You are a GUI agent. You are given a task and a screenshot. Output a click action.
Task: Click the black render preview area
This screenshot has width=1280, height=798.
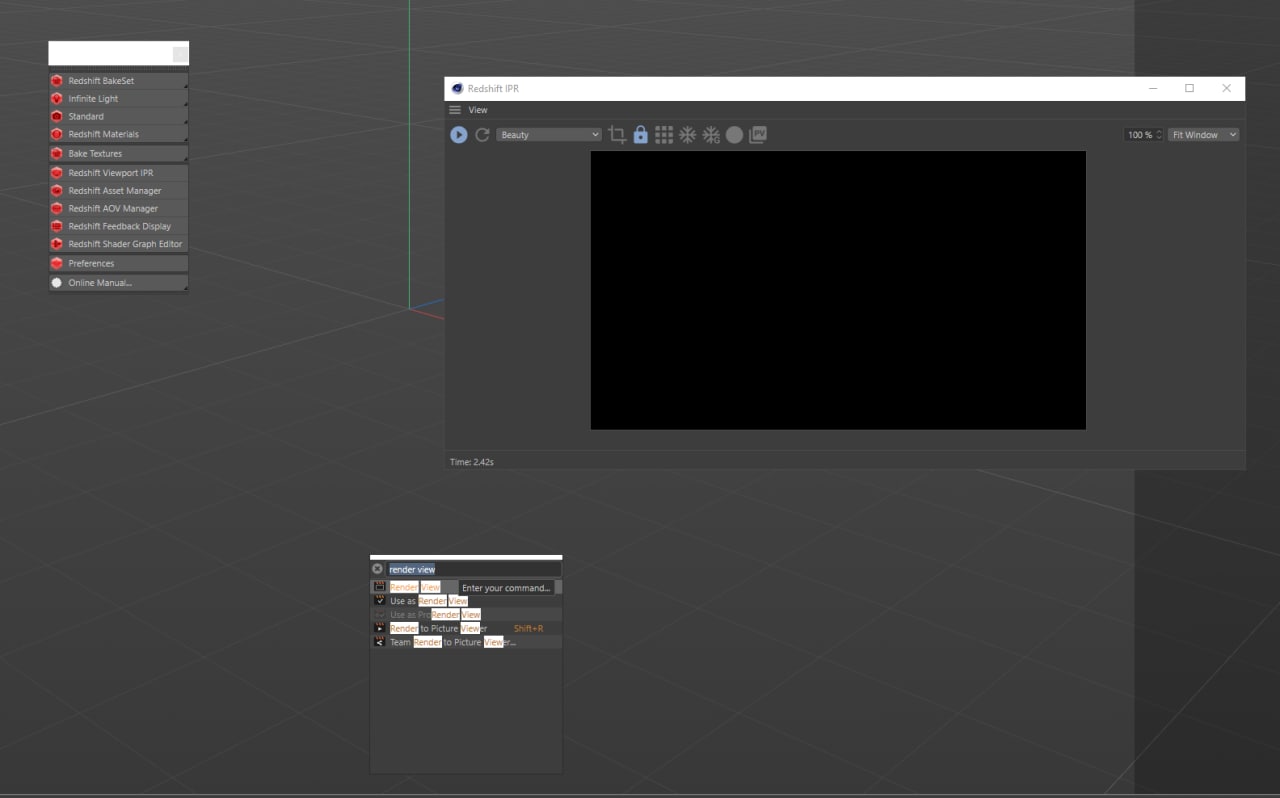point(838,291)
